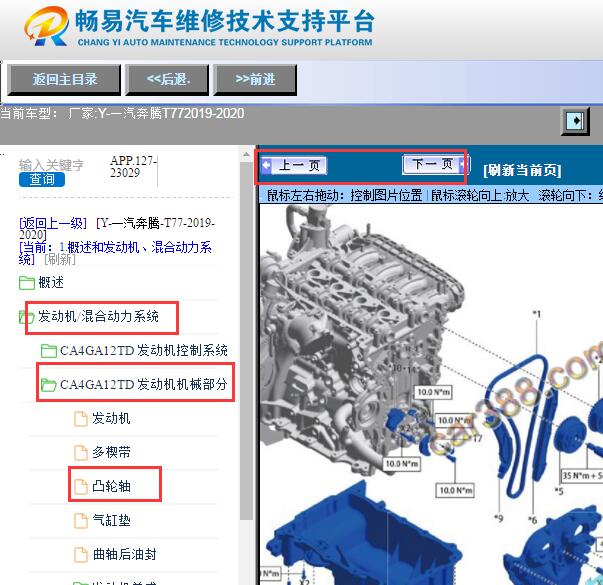
Task: Go to next page with 下一页
Action: [x=434, y=165]
